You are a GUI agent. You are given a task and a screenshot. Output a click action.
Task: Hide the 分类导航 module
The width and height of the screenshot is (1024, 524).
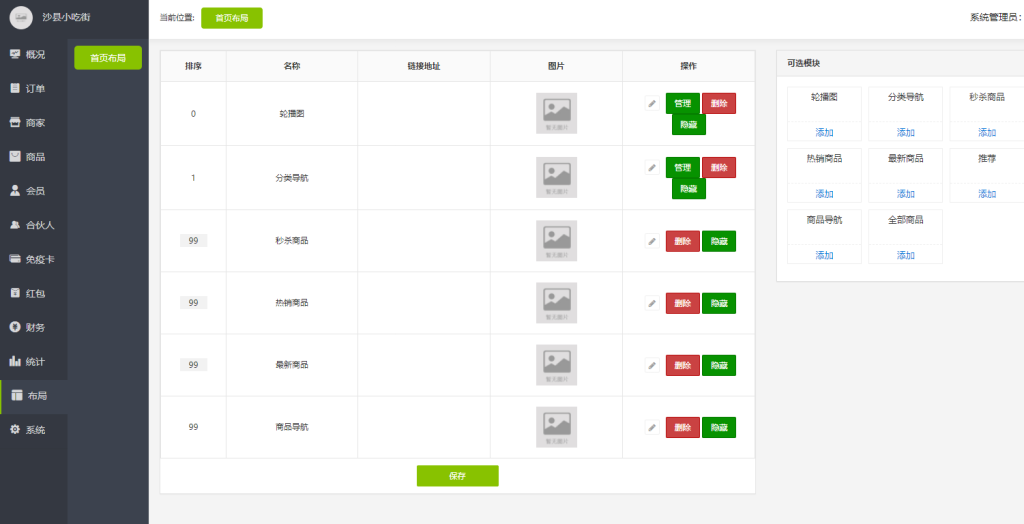(x=689, y=188)
